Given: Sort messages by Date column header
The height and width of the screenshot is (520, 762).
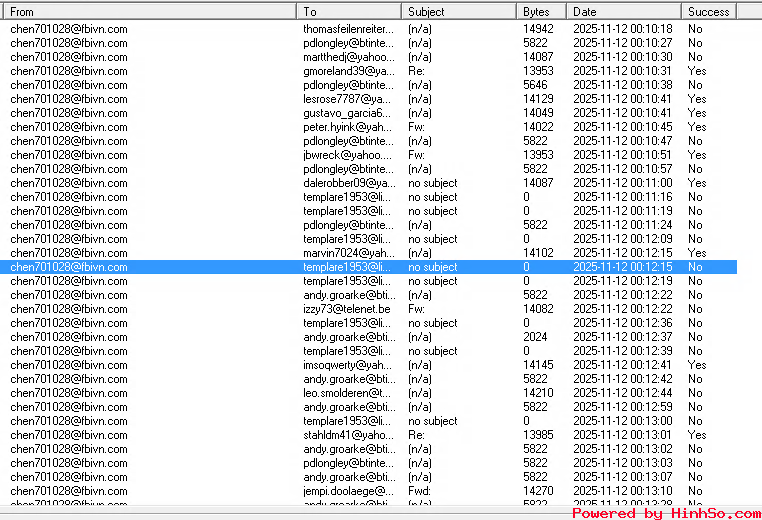Looking at the screenshot, I should pos(624,11).
